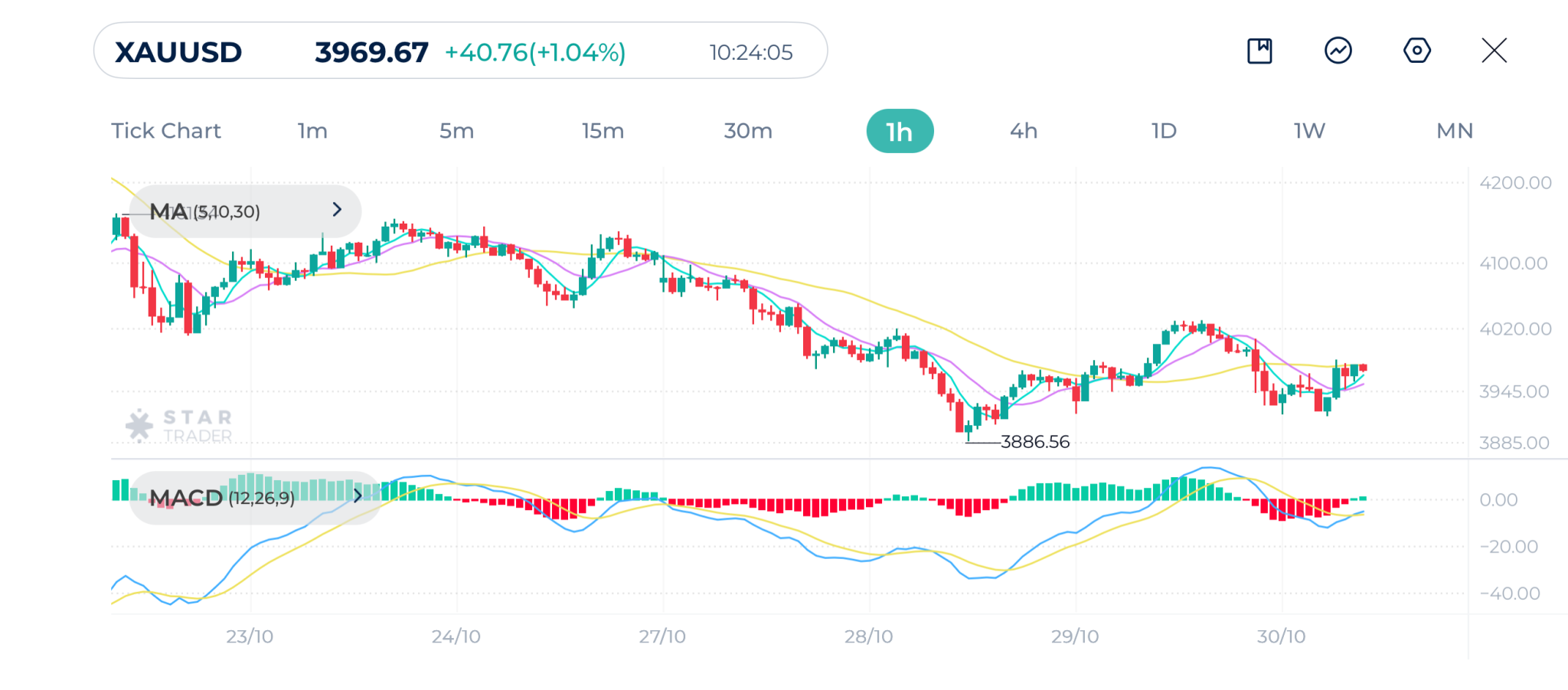
Task: Select the MN monthly timeframe
Action: tap(1455, 131)
